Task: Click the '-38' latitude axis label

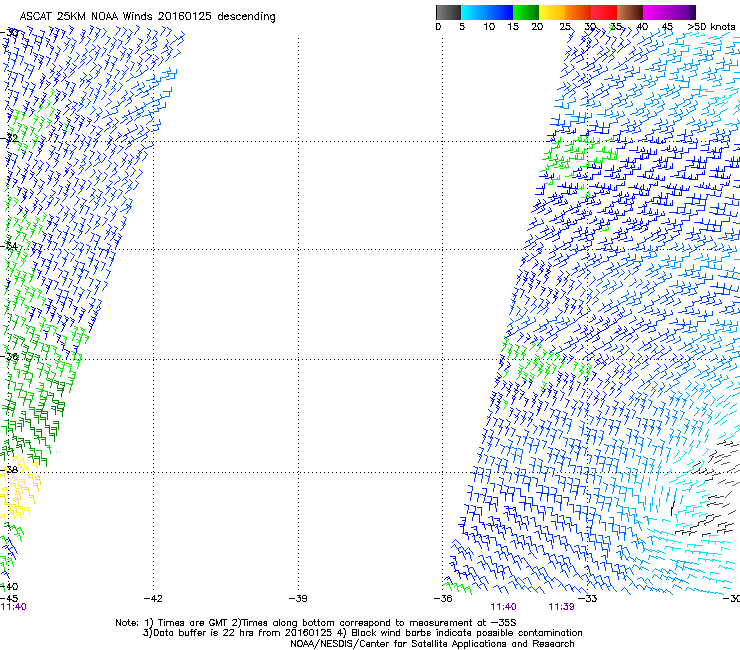Action: [9, 470]
